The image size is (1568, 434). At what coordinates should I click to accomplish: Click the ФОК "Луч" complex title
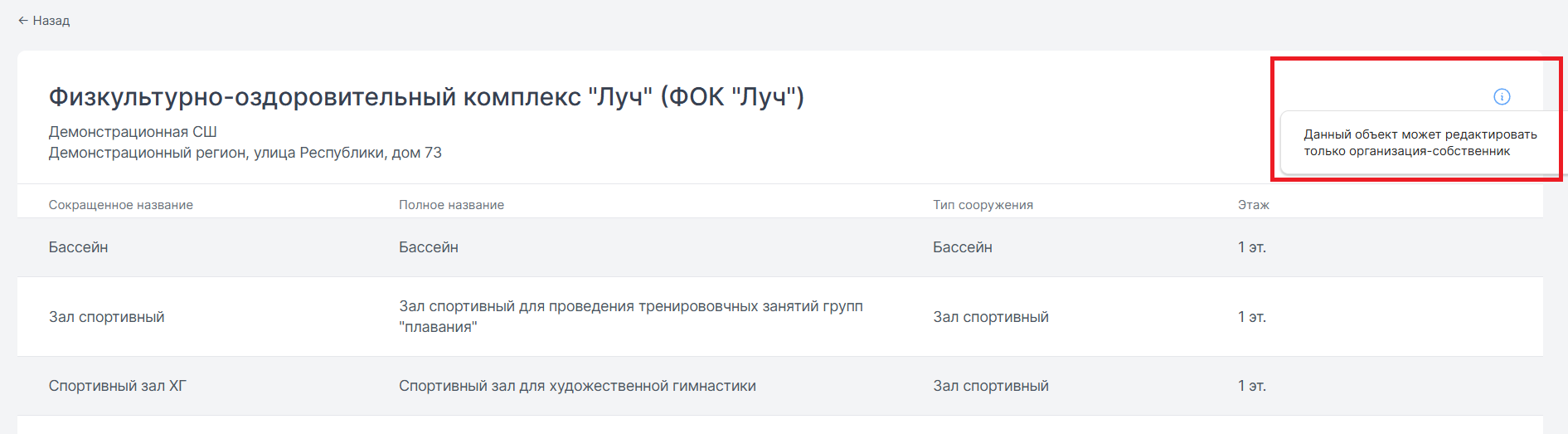[x=426, y=97]
